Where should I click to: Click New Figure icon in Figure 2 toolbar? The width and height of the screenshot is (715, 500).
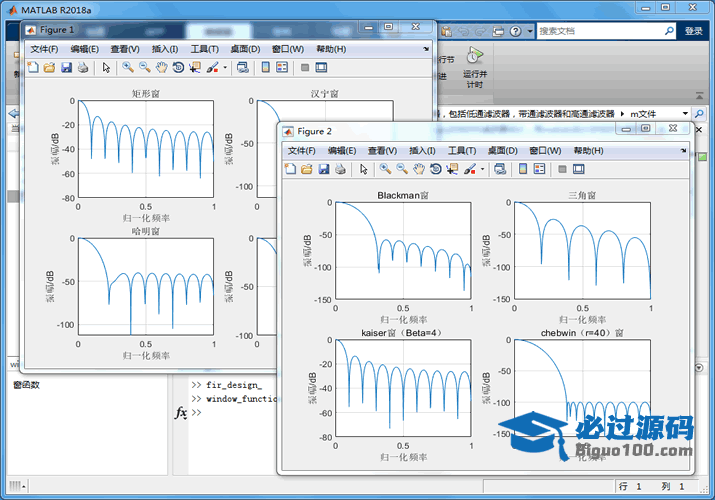tap(290, 169)
